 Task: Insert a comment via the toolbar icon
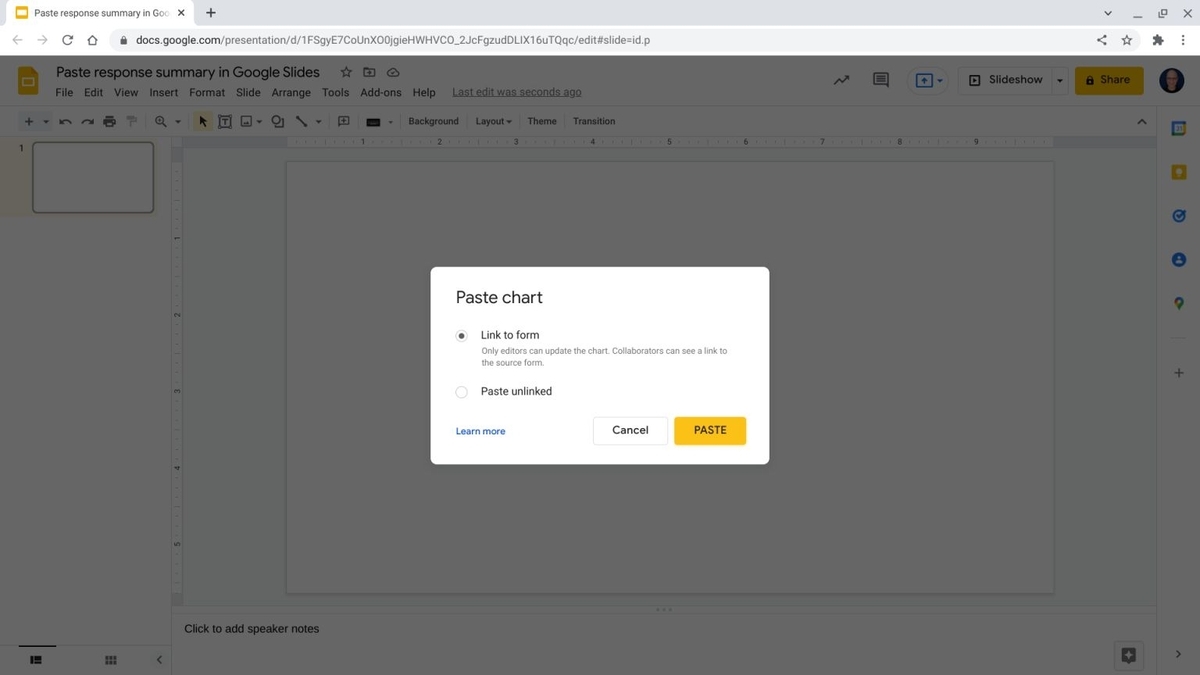(343, 121)
